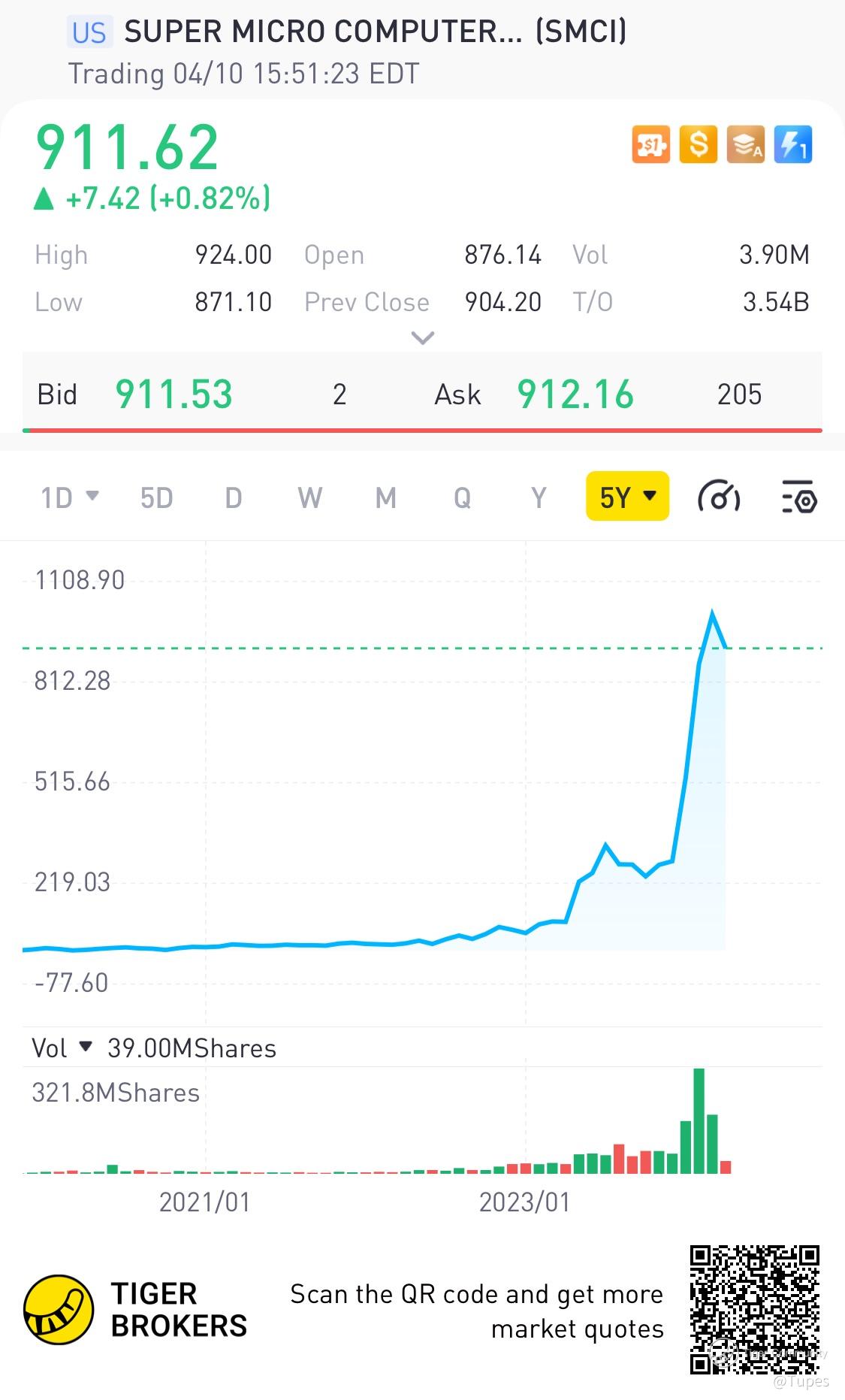The height and width of the screenshot is (1400, 845).
Task: Tap the QR code image
Action: [x=754, y=1310]
